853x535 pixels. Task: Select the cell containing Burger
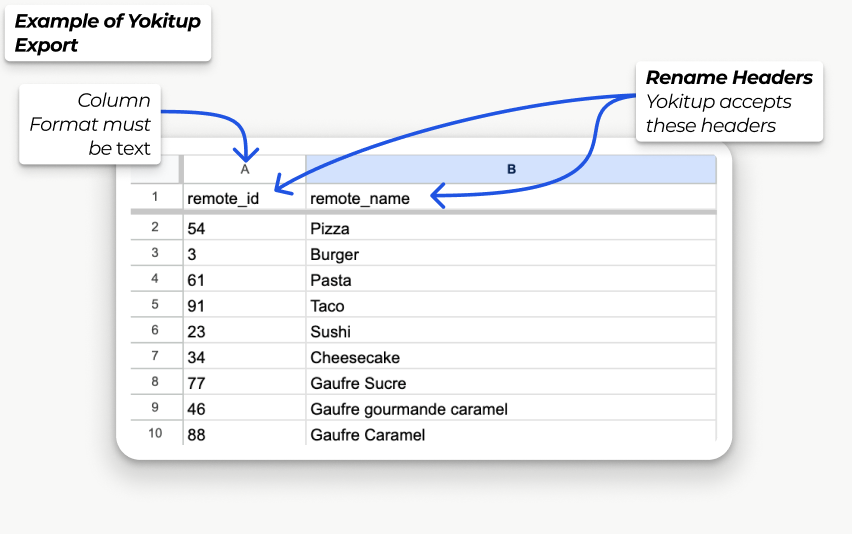coord(511,254)
